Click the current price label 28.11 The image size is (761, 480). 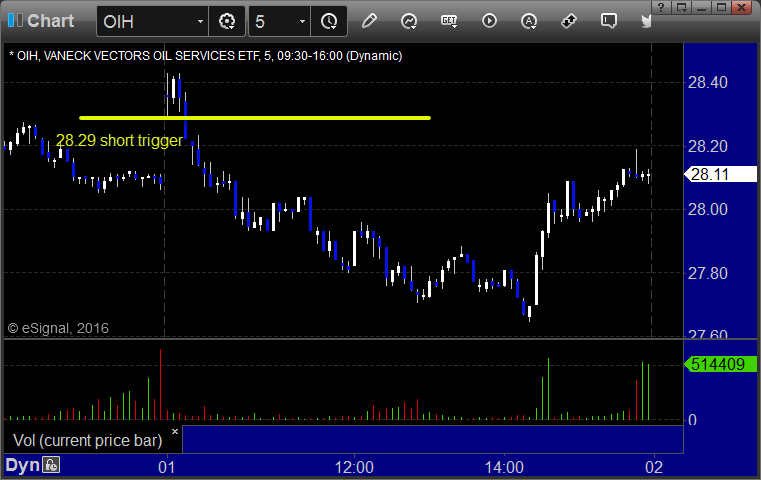coord(720,174)
